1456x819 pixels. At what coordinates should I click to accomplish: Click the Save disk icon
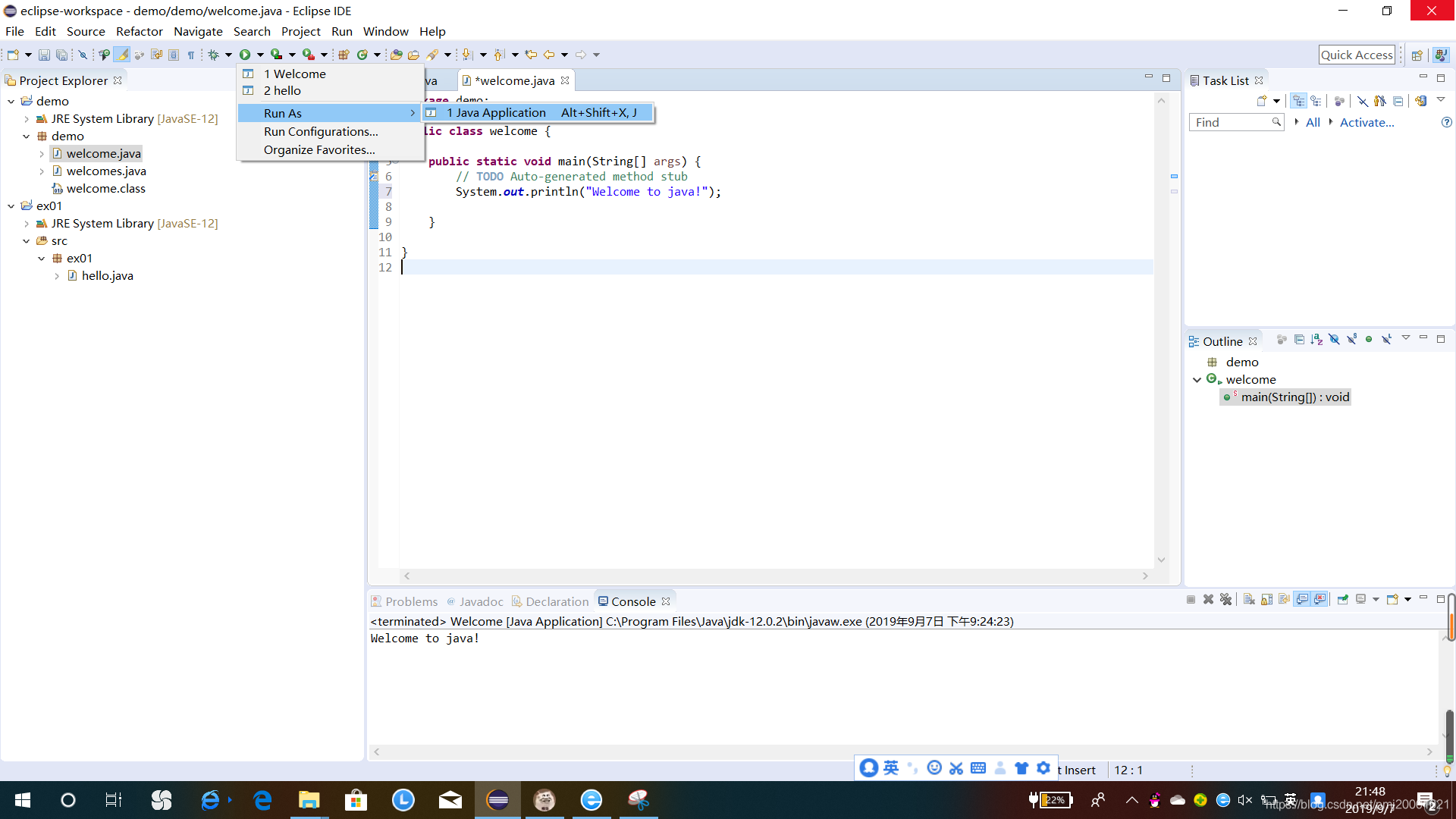click(x=44, y=55)
